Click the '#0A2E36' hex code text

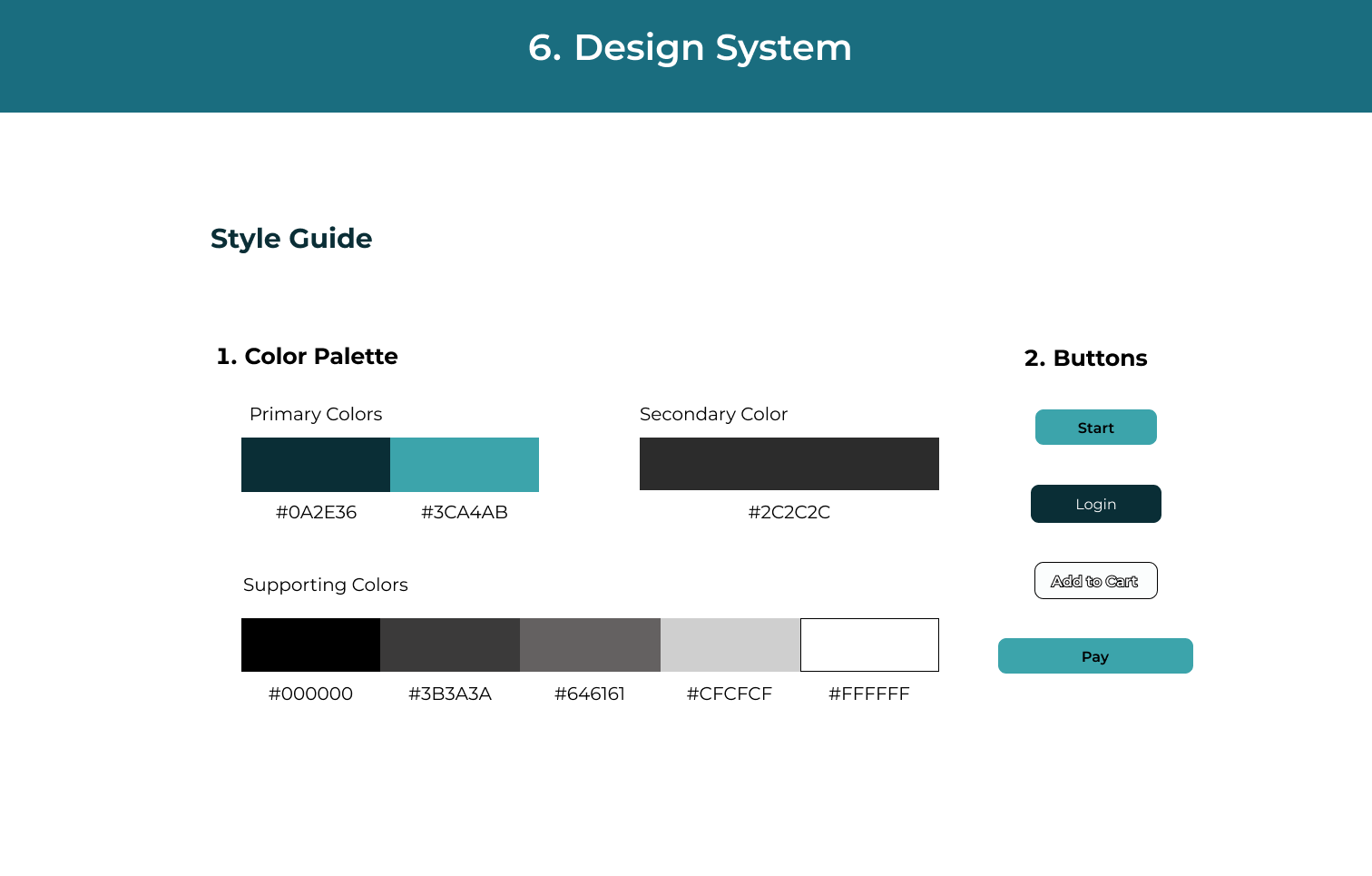tap(316, 512)
